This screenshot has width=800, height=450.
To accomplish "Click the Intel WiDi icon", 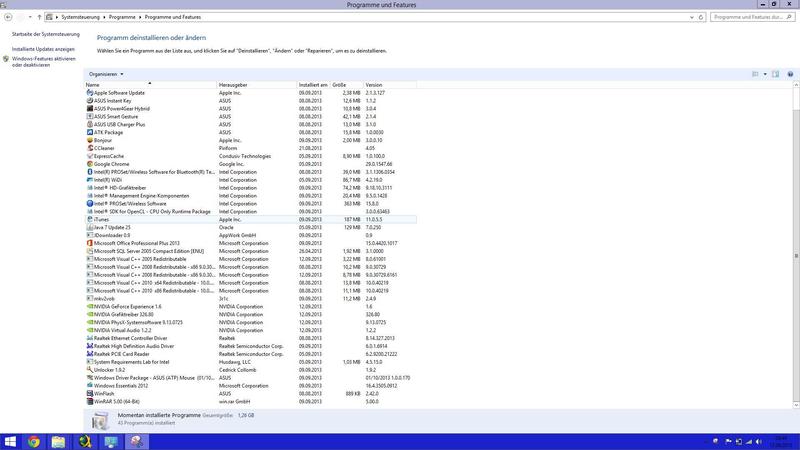I will (90, 180).
